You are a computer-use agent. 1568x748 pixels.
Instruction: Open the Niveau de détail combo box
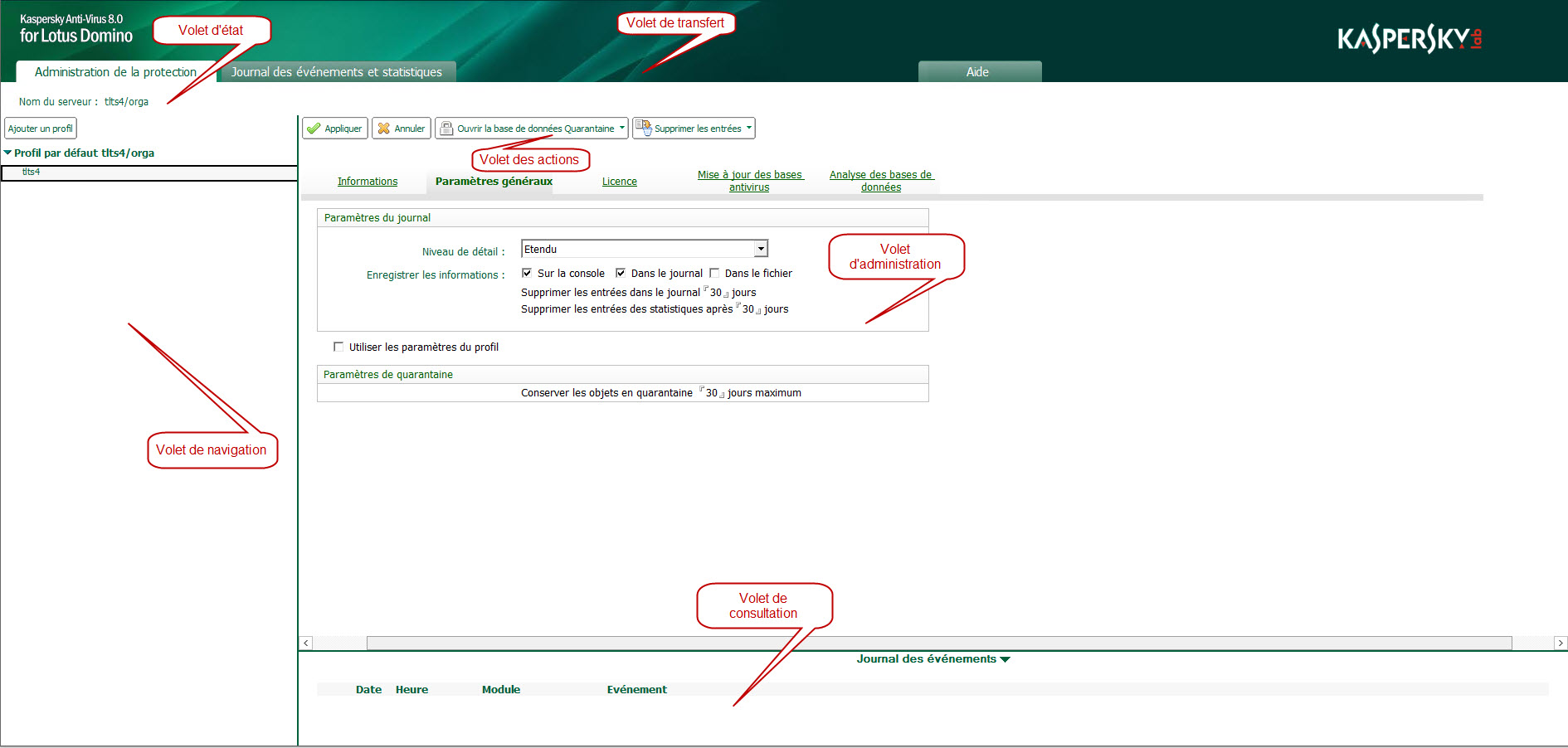pos(645,249)
